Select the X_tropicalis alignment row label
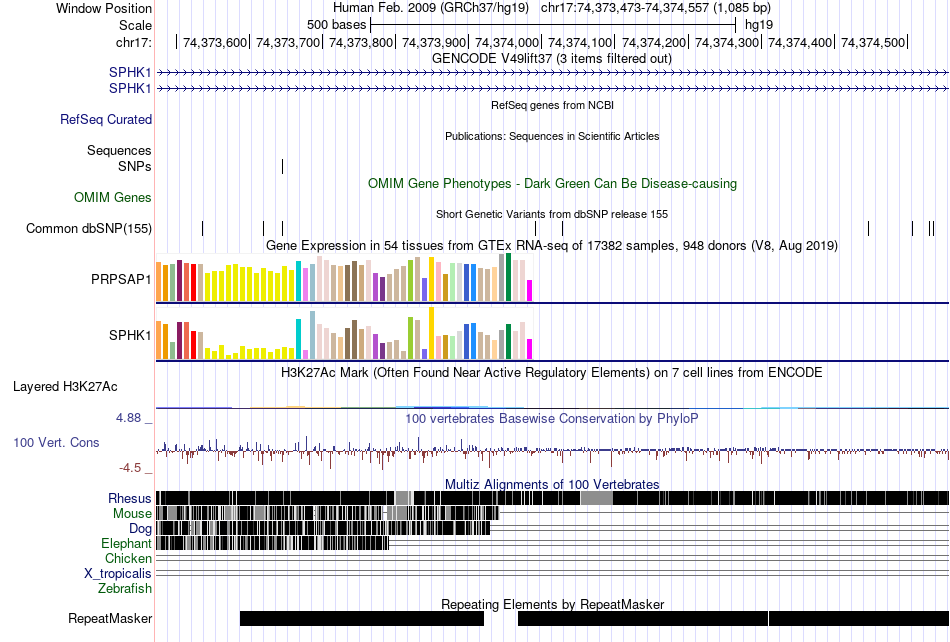 tap(118, 573)
